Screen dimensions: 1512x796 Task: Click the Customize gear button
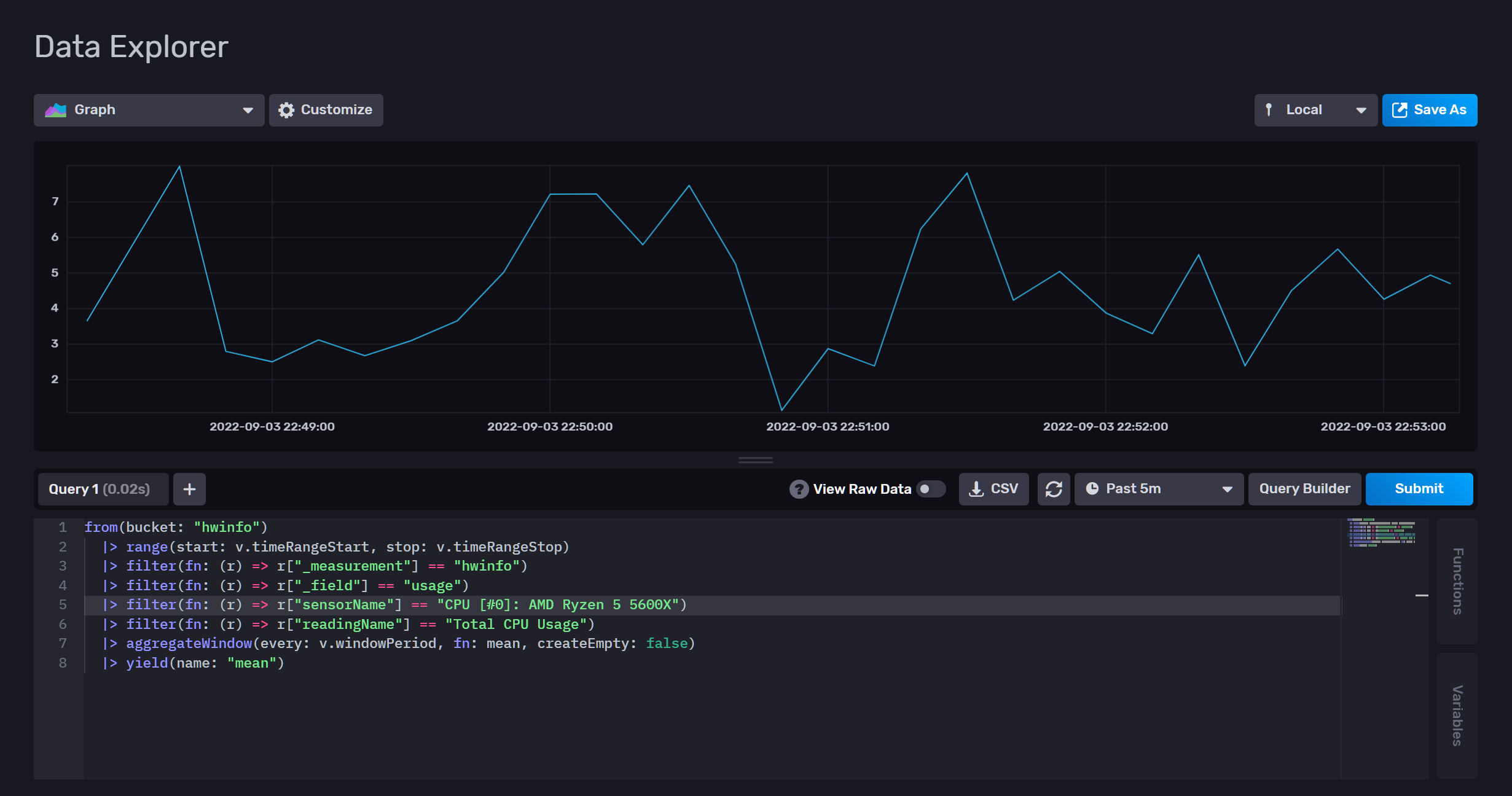point(326,110)
